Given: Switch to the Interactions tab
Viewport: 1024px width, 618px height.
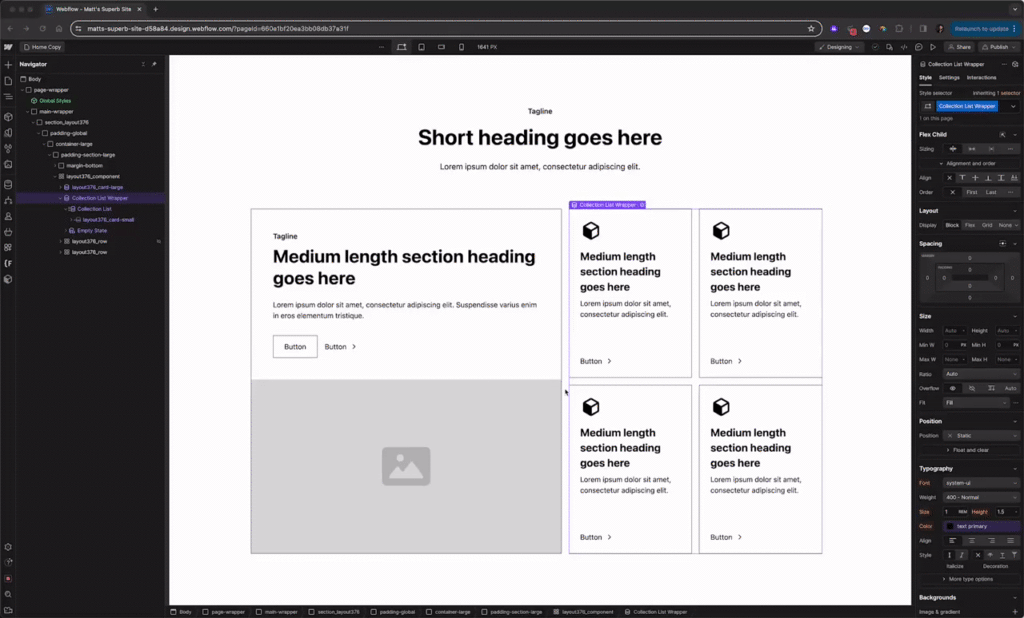Looking at the screenshot, I should pyautogui.click(x=981, y=78).
